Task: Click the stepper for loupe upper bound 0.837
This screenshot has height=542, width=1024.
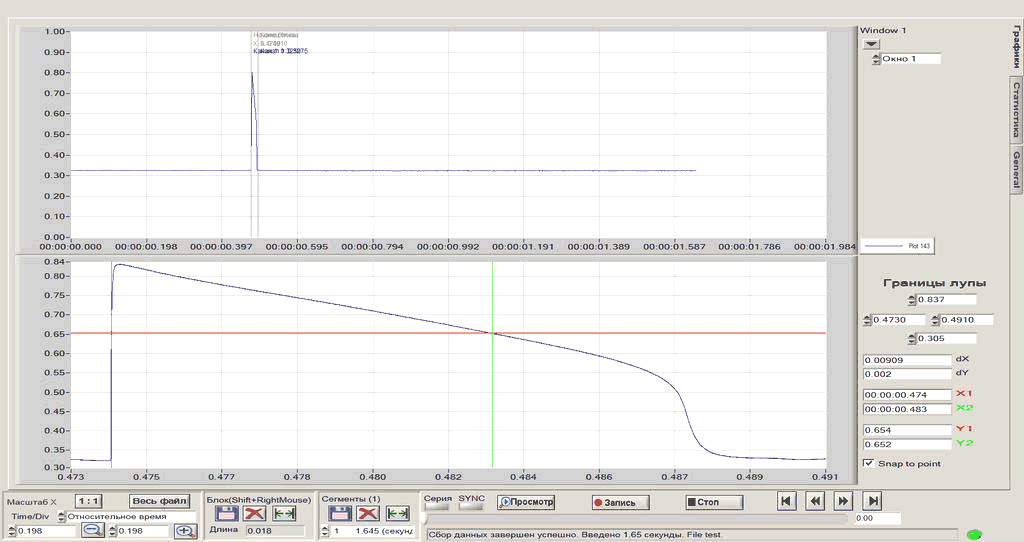Action: 912,300
